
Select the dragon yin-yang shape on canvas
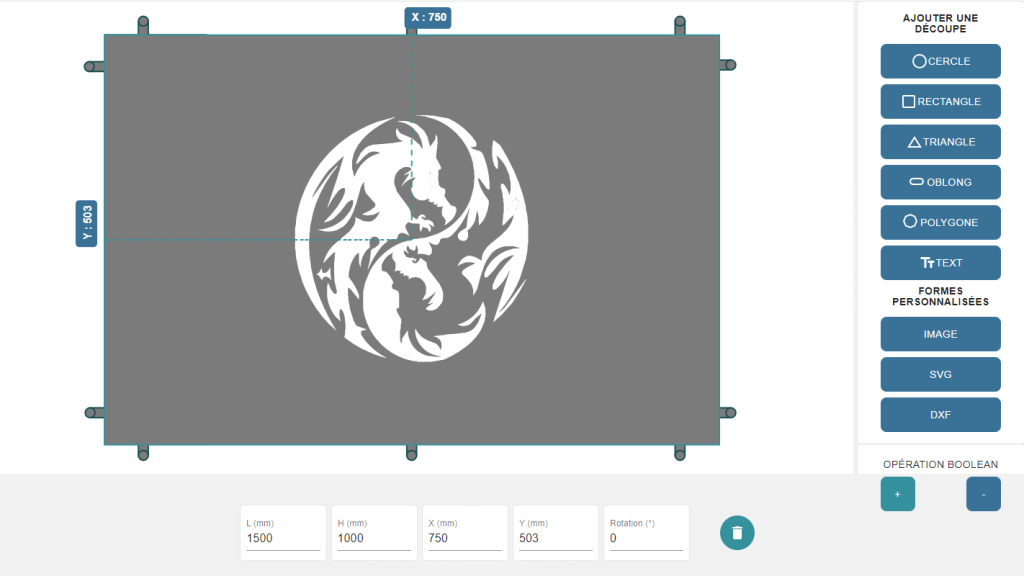pos(411,238)
